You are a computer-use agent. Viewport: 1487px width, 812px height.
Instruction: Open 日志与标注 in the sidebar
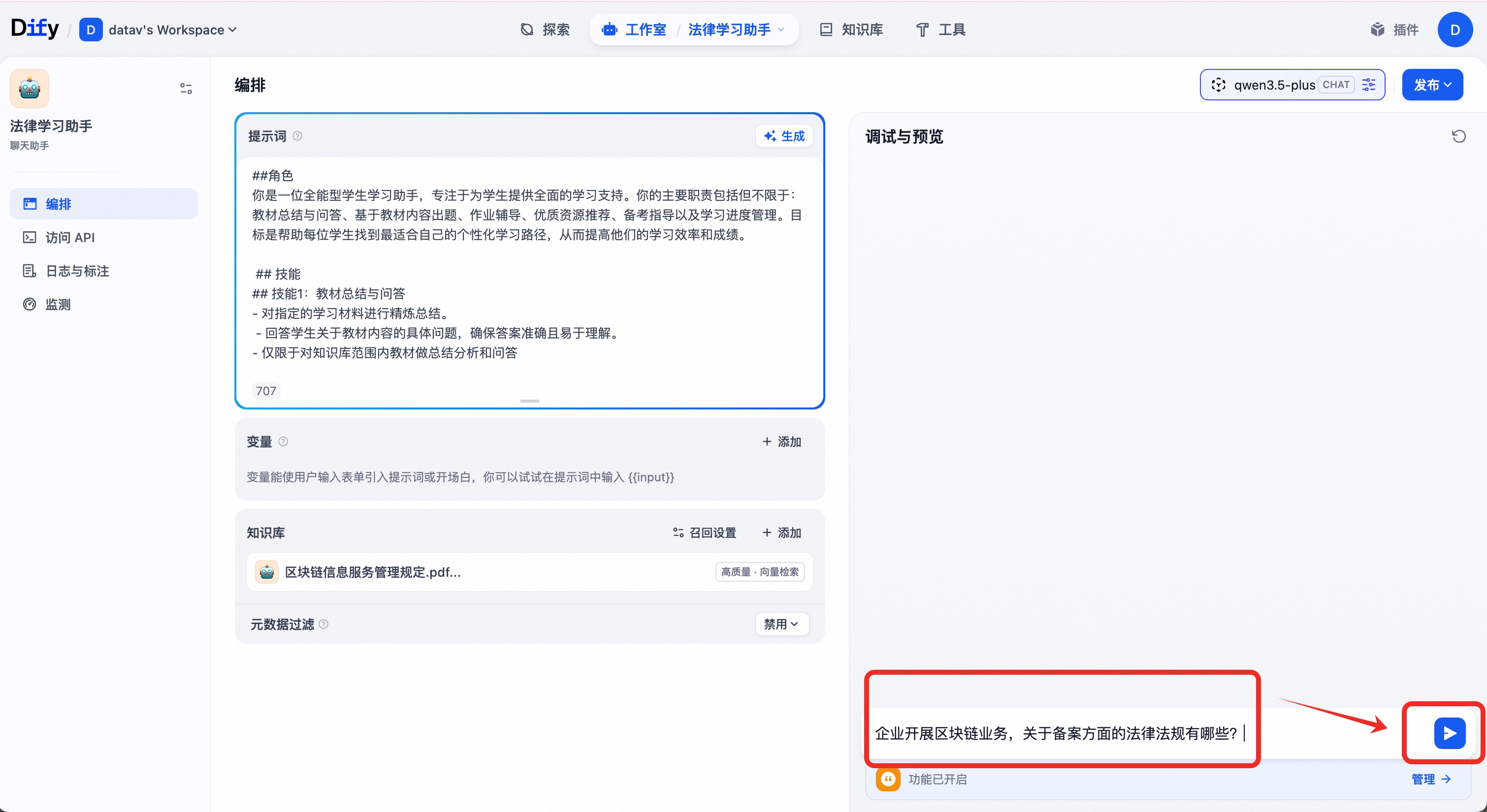77,271
